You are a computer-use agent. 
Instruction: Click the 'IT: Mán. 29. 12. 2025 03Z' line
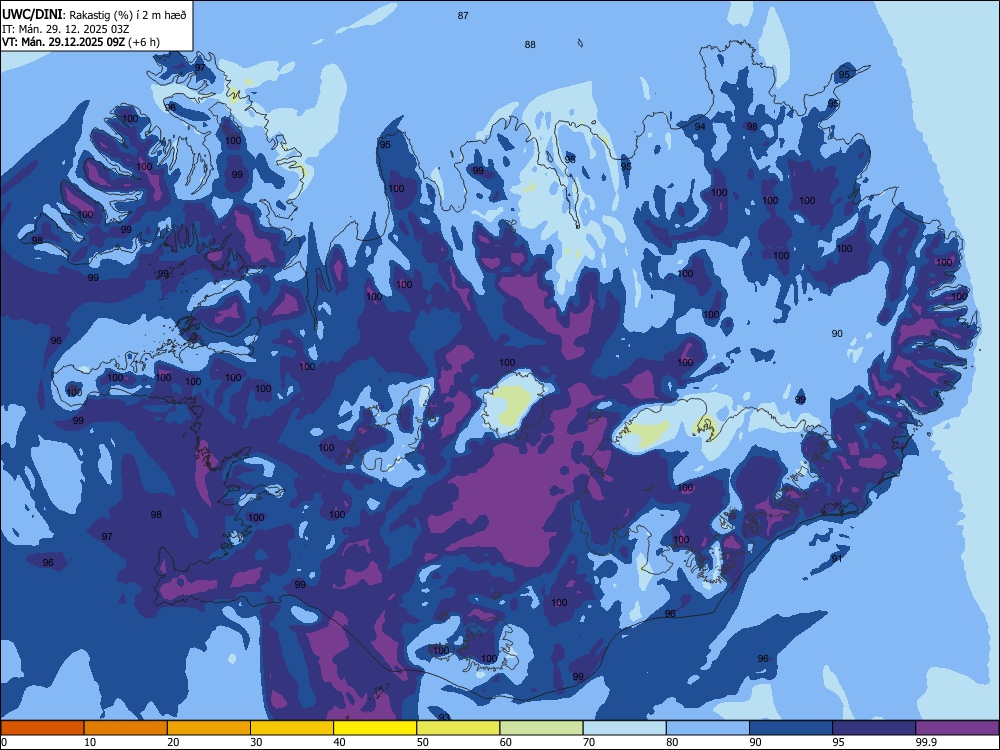tap(66, 29)
